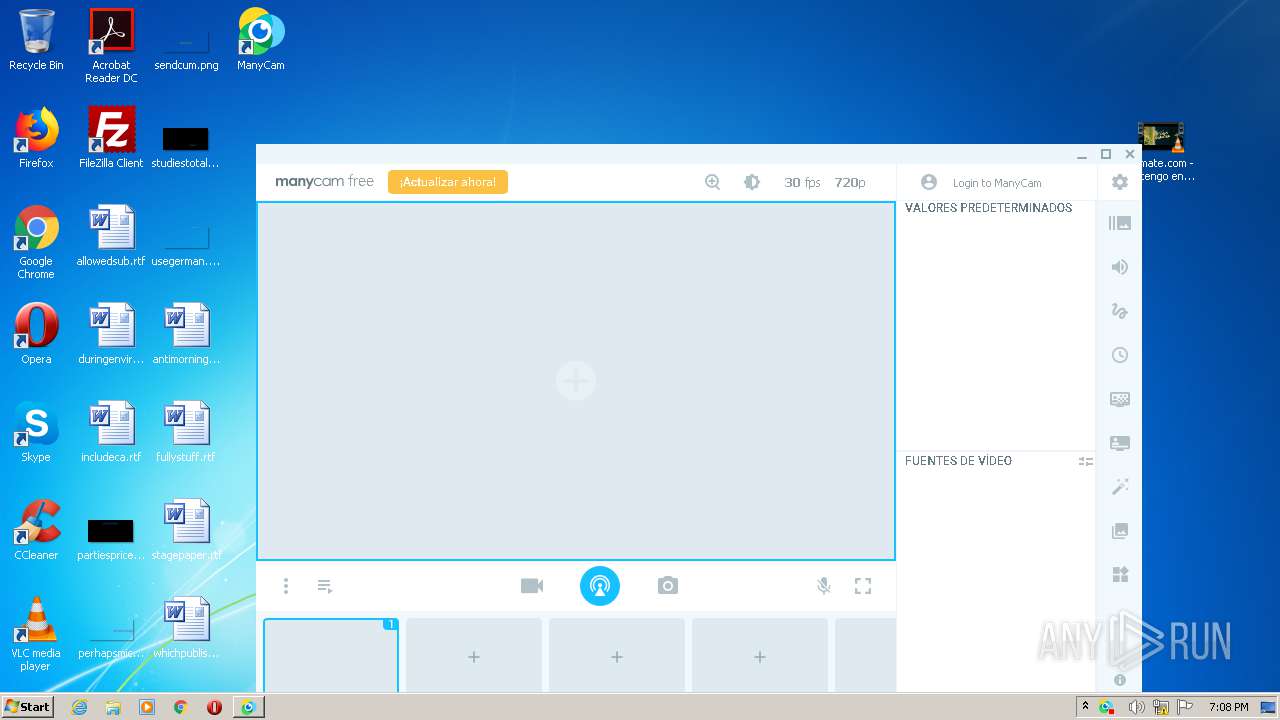
Task: Open the file explorer taskbar icon
Action: pos(113,707)
